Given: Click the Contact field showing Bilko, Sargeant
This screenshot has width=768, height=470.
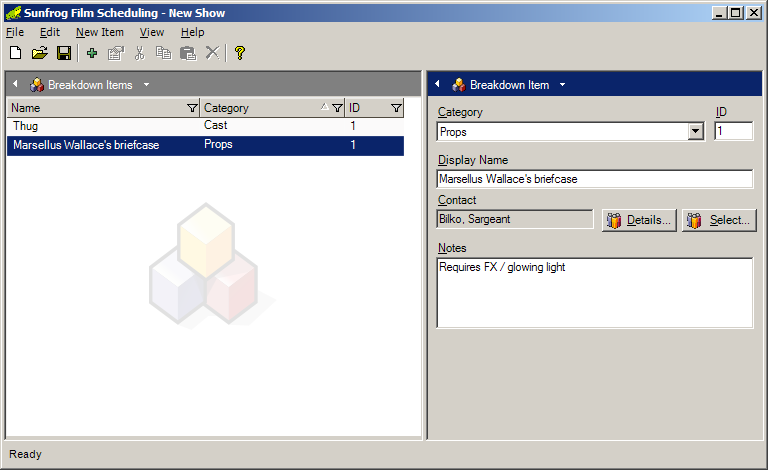Looking at the screenshot, I should coord(515,219).
